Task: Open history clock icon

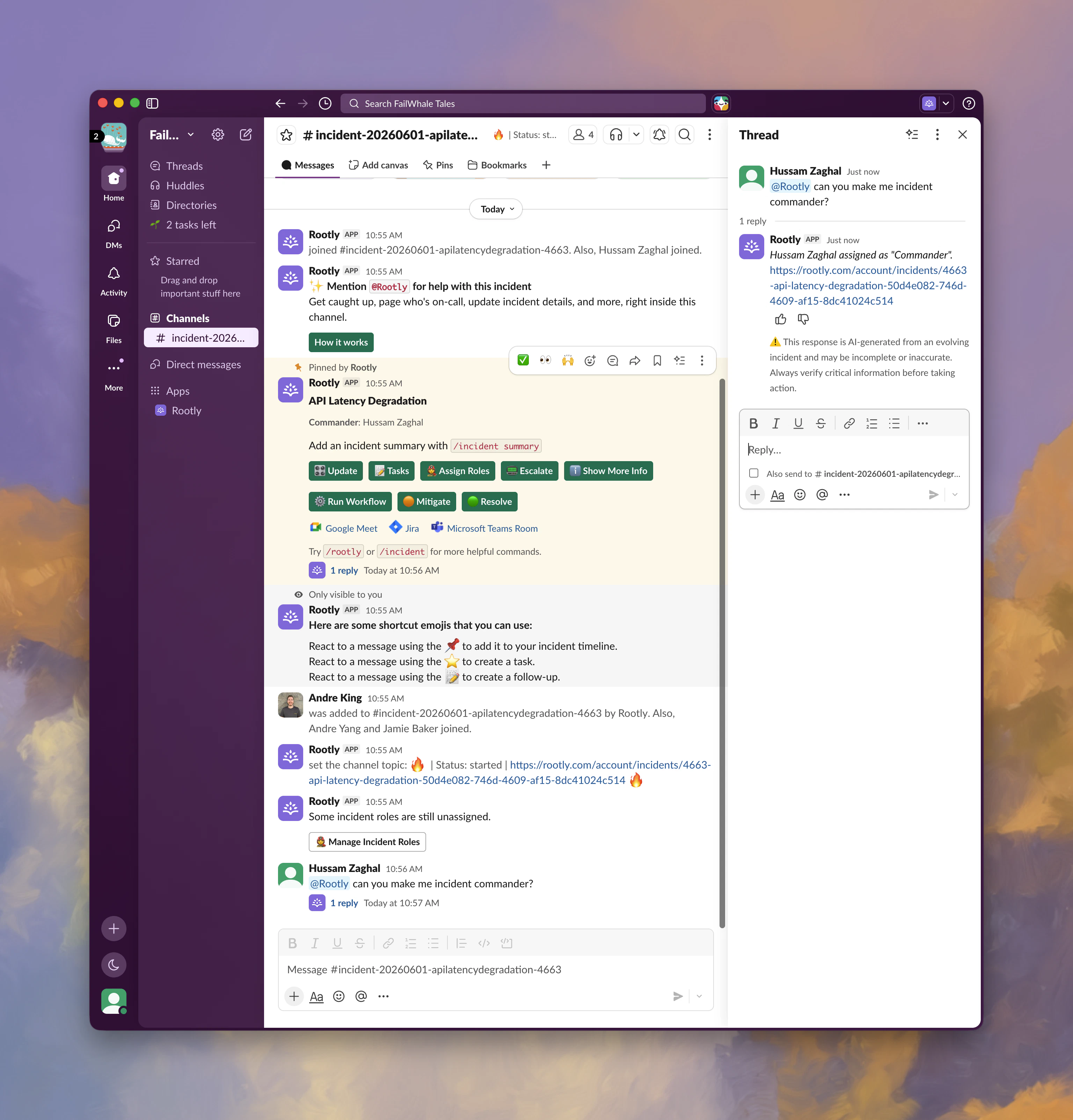Action: tap(325, 103)
